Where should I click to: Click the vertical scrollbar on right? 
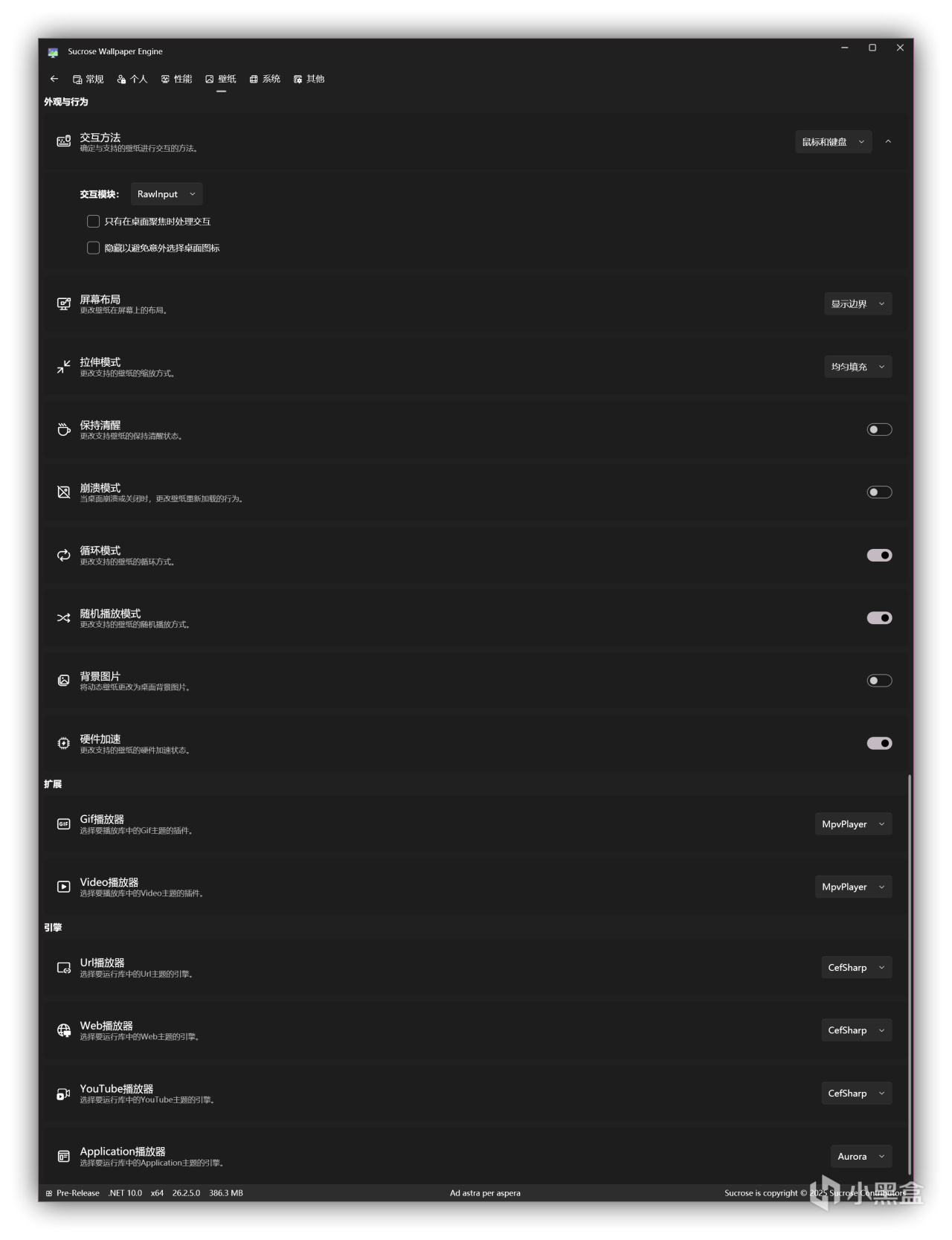pyautogui.click(x=909, y=967)
